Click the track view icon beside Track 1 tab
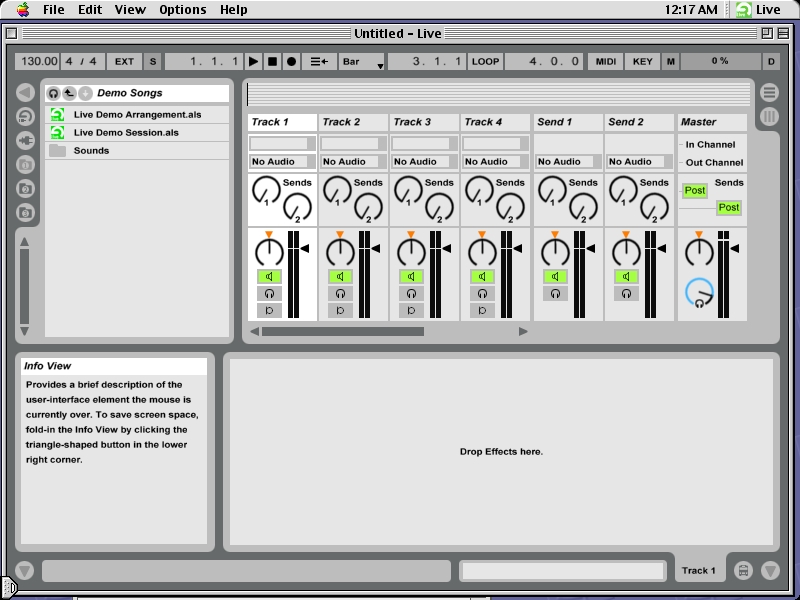 743,570
